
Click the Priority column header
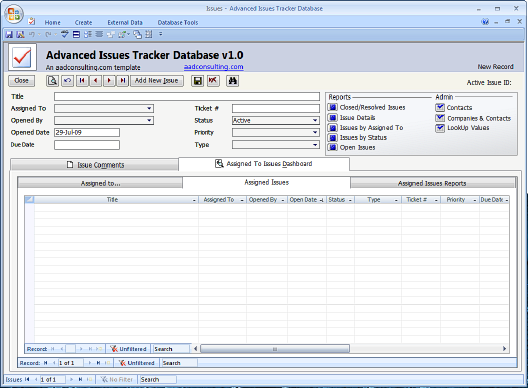[460, 200]
